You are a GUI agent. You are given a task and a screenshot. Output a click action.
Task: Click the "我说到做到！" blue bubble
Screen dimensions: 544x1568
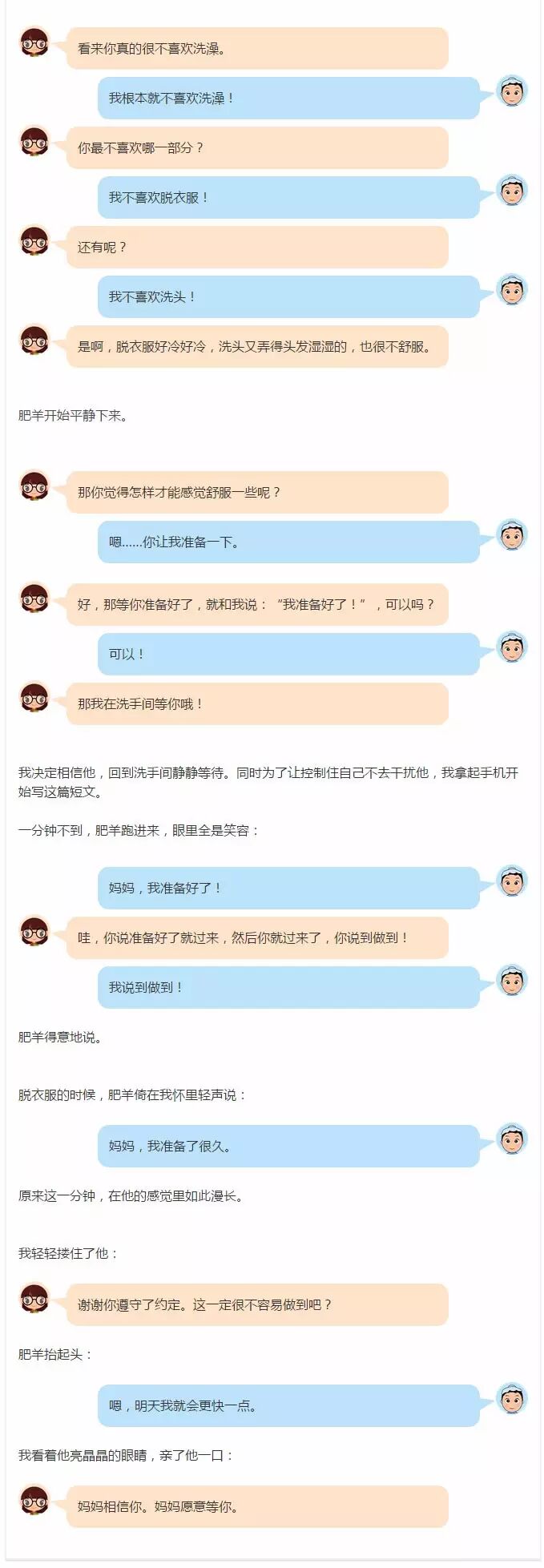288,987
